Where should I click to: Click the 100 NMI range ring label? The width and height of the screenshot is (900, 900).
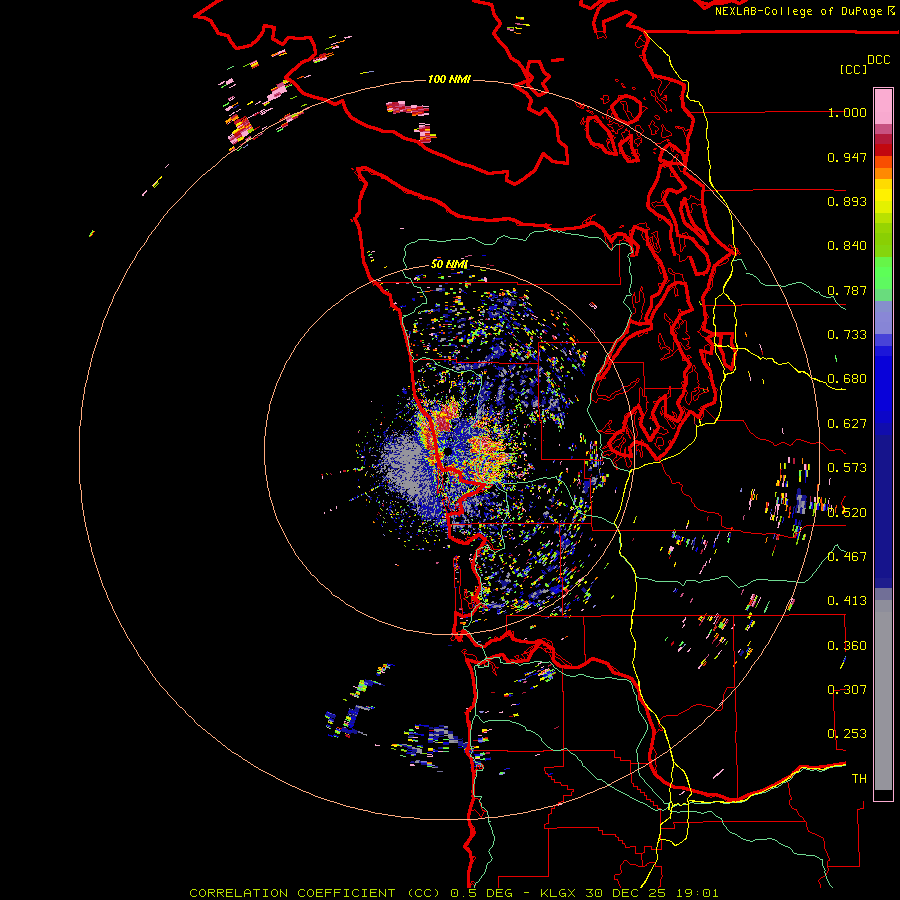point(449,79)
